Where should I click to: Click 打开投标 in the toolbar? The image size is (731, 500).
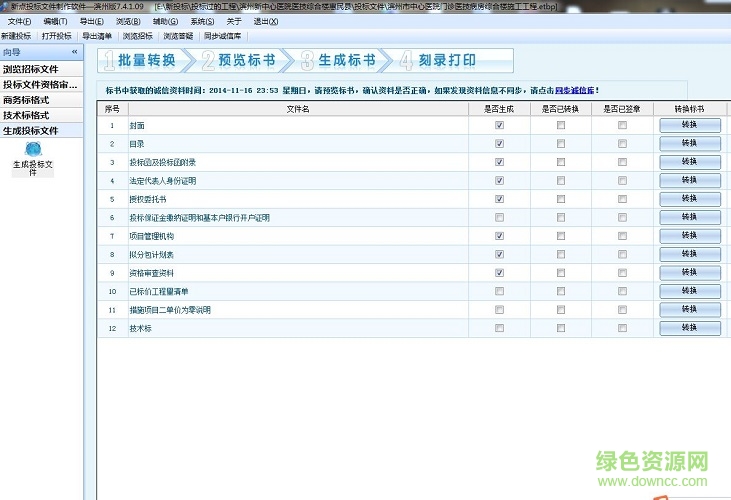pos(56,36)
